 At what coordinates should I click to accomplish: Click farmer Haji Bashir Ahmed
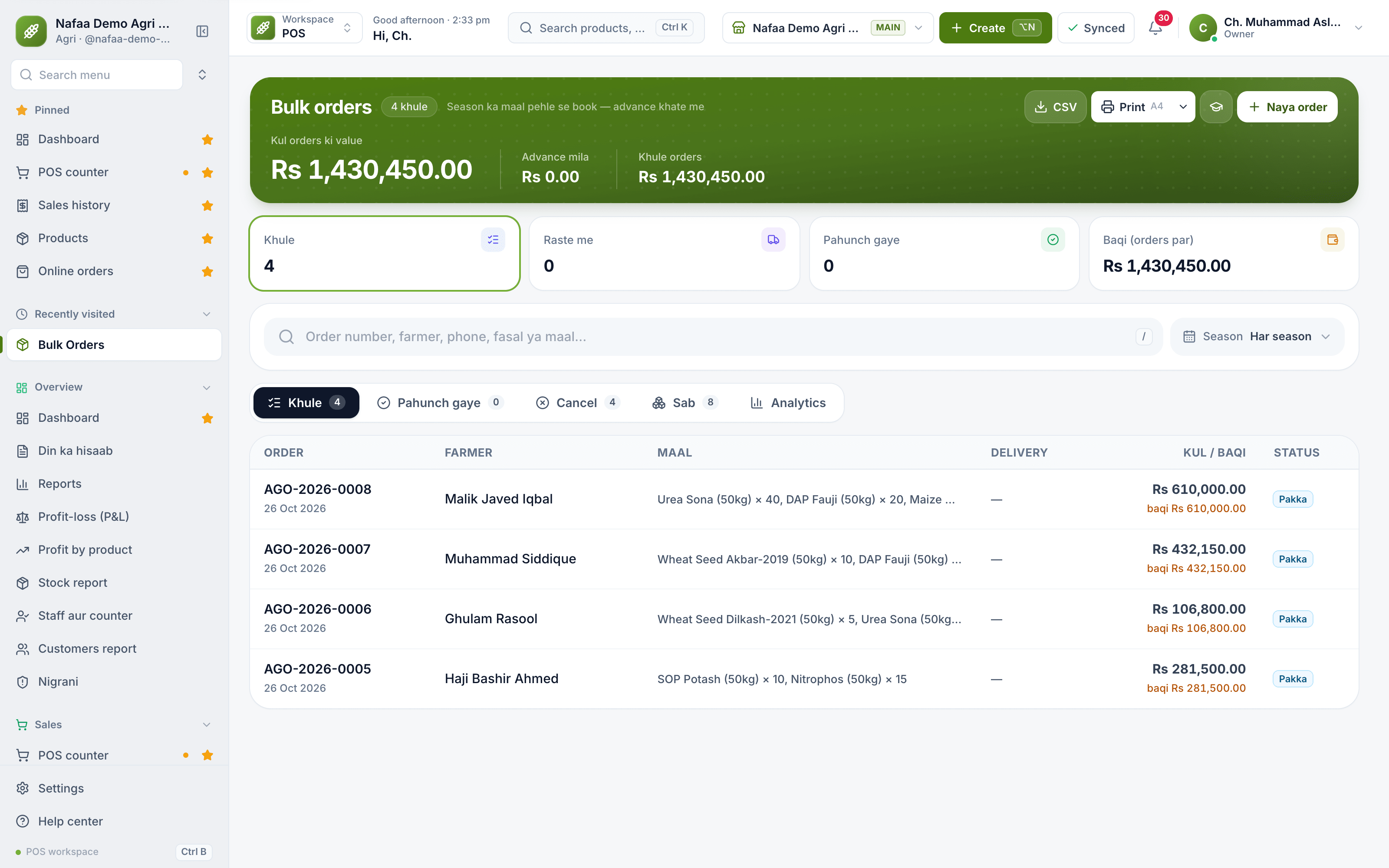click(501, 678)
